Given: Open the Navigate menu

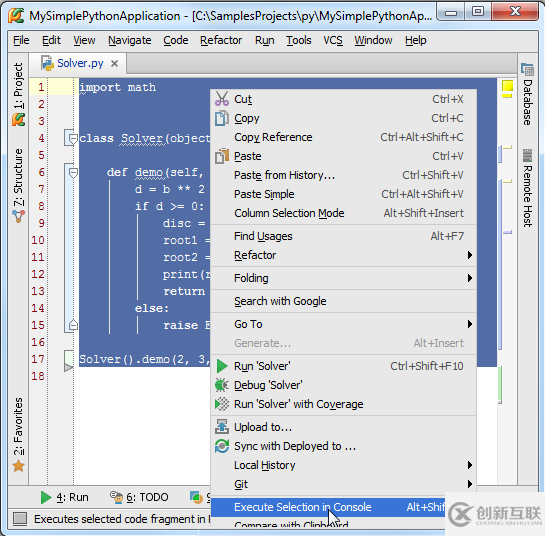Looking at the screenshot, I should tap(130, 41).
